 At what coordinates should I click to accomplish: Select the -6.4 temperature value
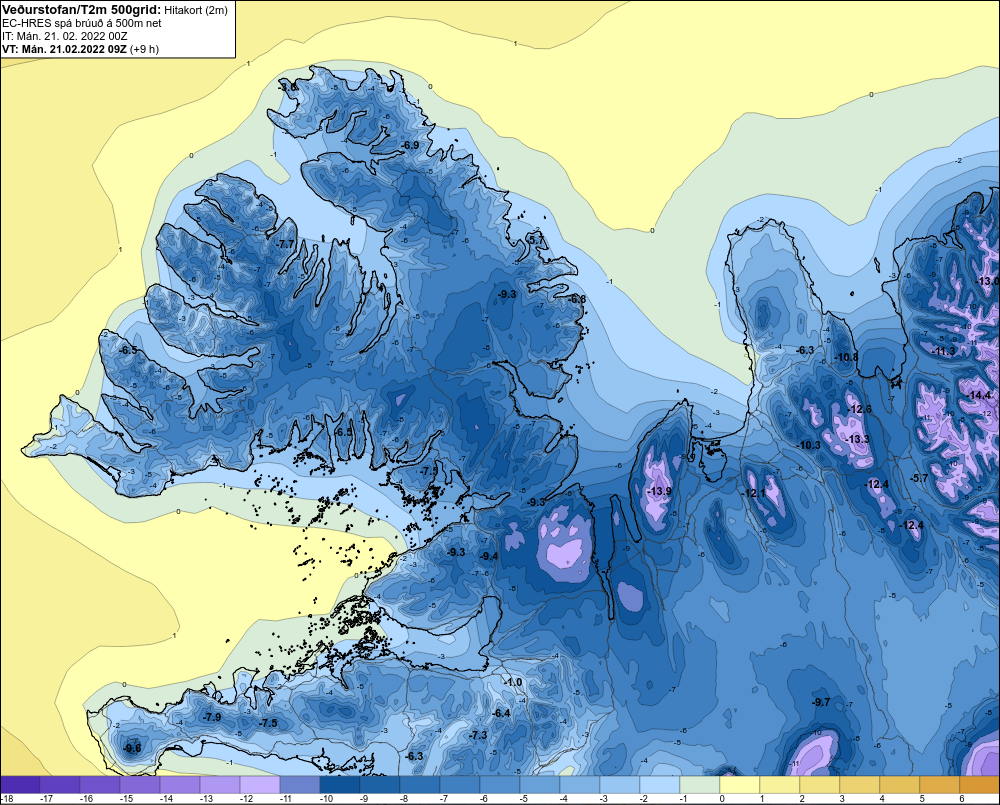pyautogui.click(x=502, y=713)
